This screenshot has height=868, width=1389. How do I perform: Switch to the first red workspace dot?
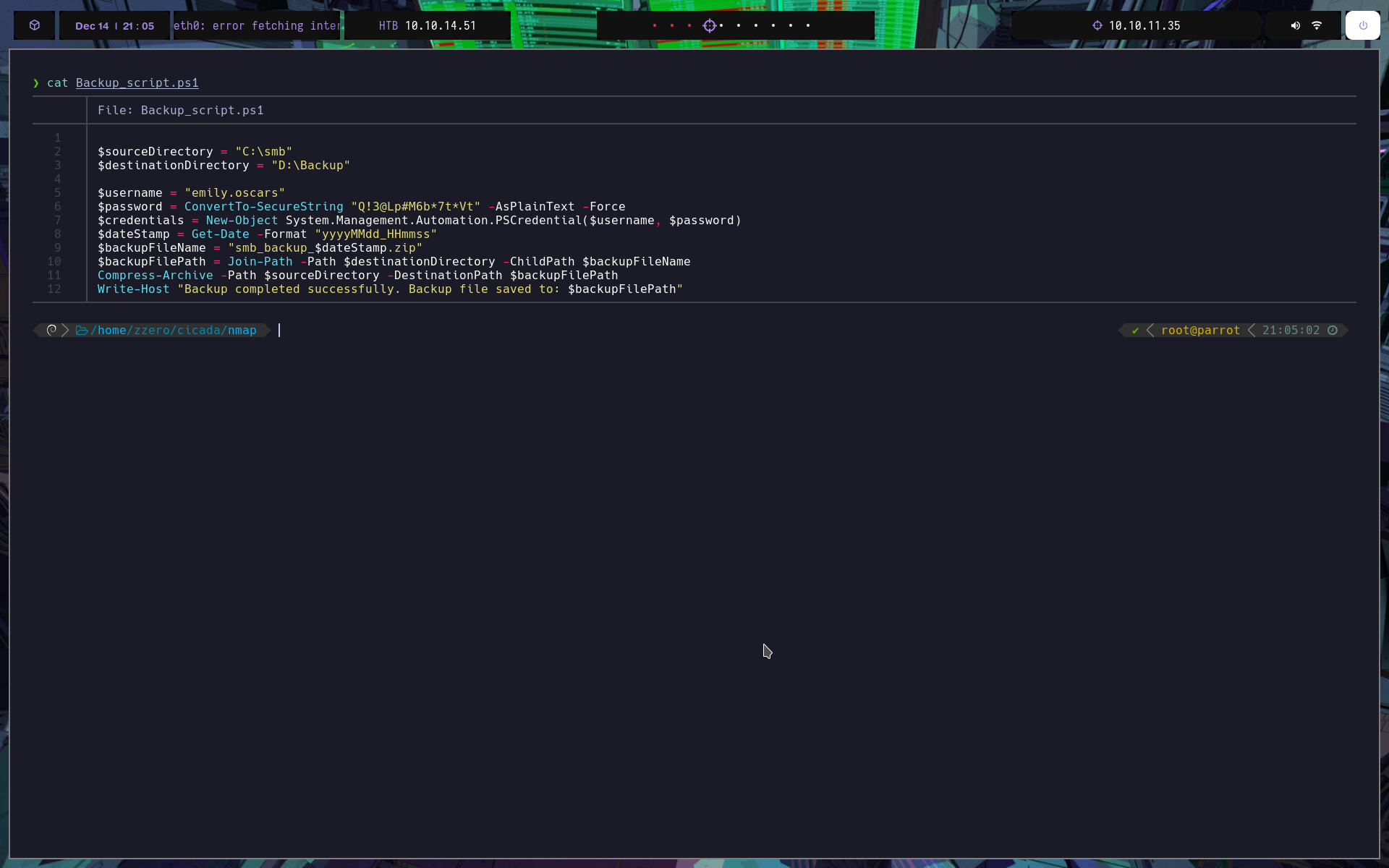pyautogui.click(x=655, y=25)
